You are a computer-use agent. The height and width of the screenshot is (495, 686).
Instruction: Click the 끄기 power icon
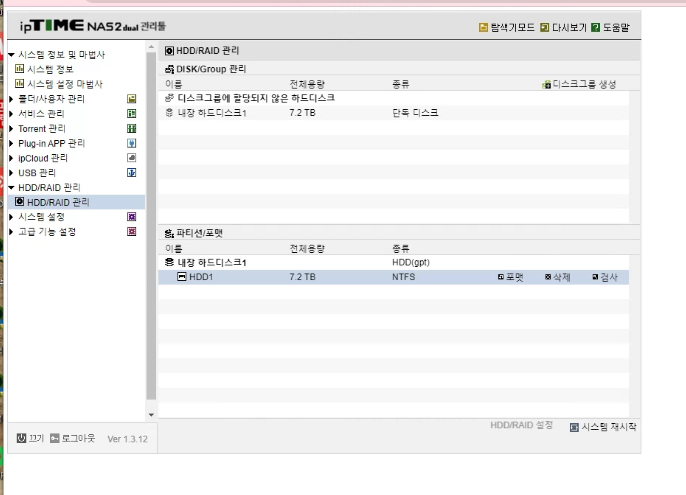[21, 438]
